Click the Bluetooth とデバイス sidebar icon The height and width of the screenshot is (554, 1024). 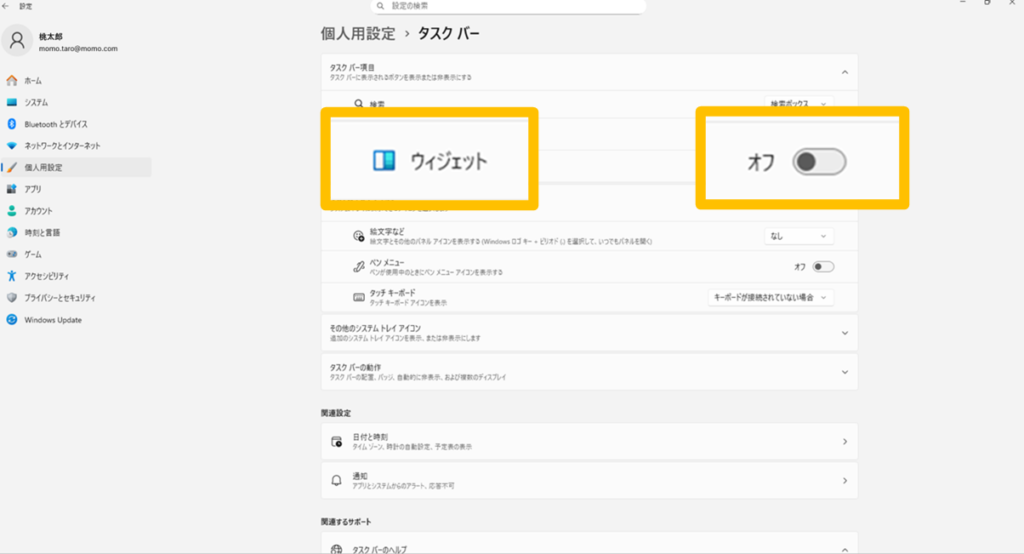12,124
